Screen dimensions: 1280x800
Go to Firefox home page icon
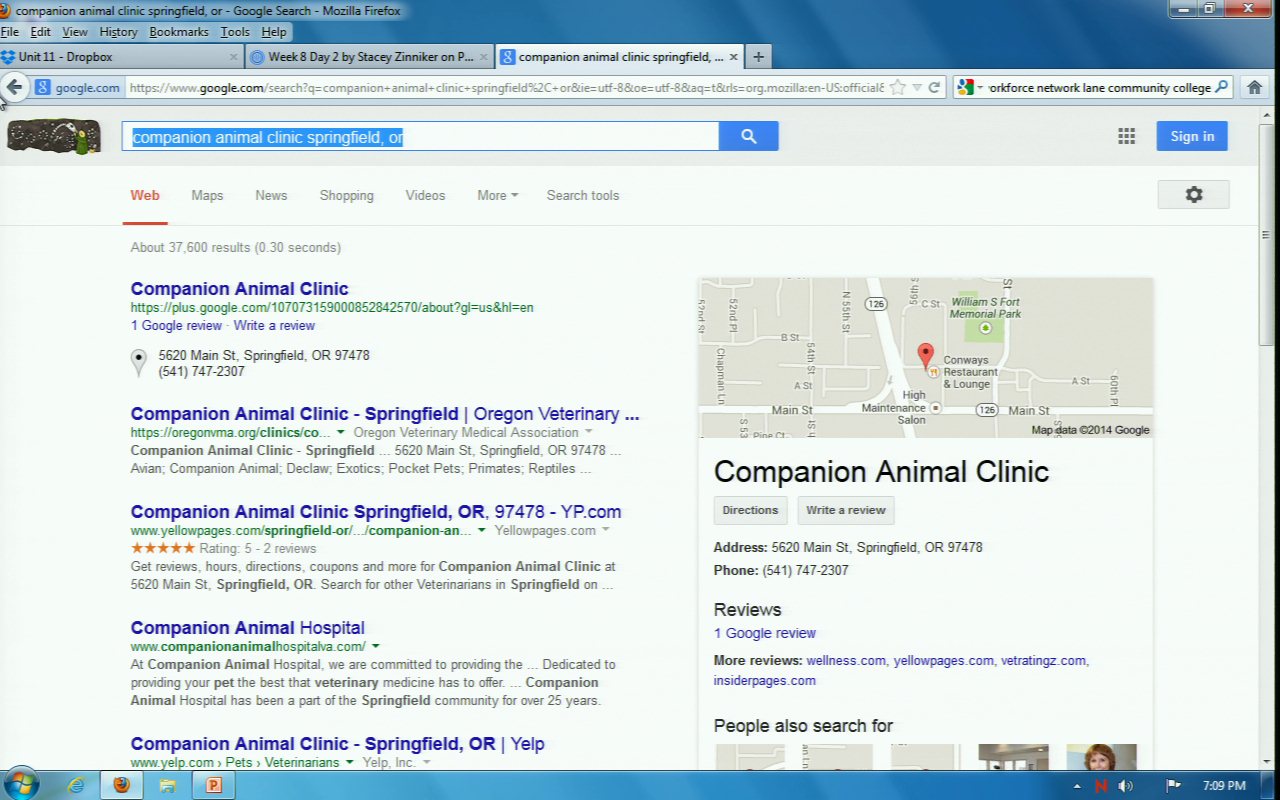click(1254, 87)
